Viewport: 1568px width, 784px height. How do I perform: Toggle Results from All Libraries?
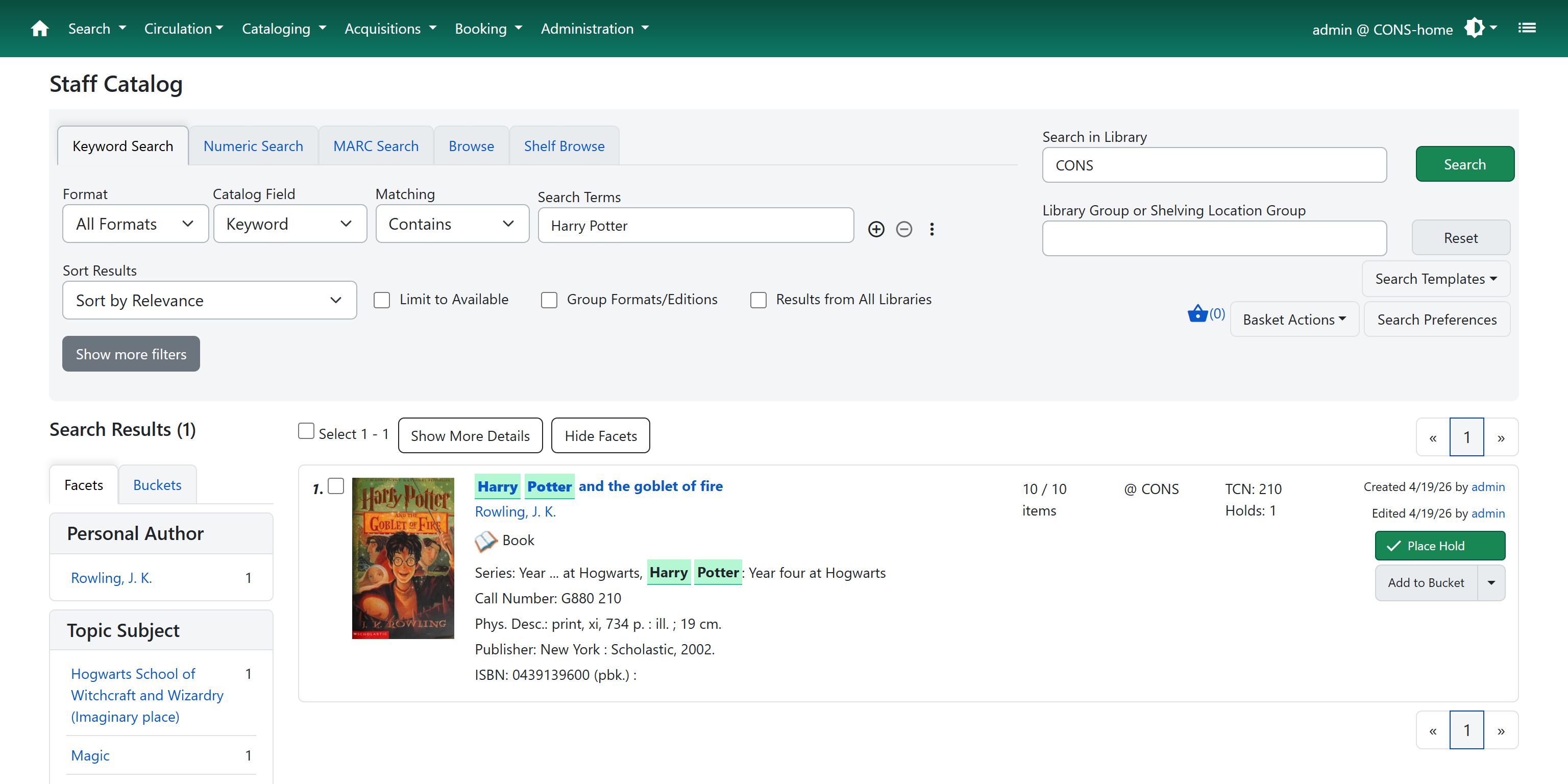click(x=758, y=300)
